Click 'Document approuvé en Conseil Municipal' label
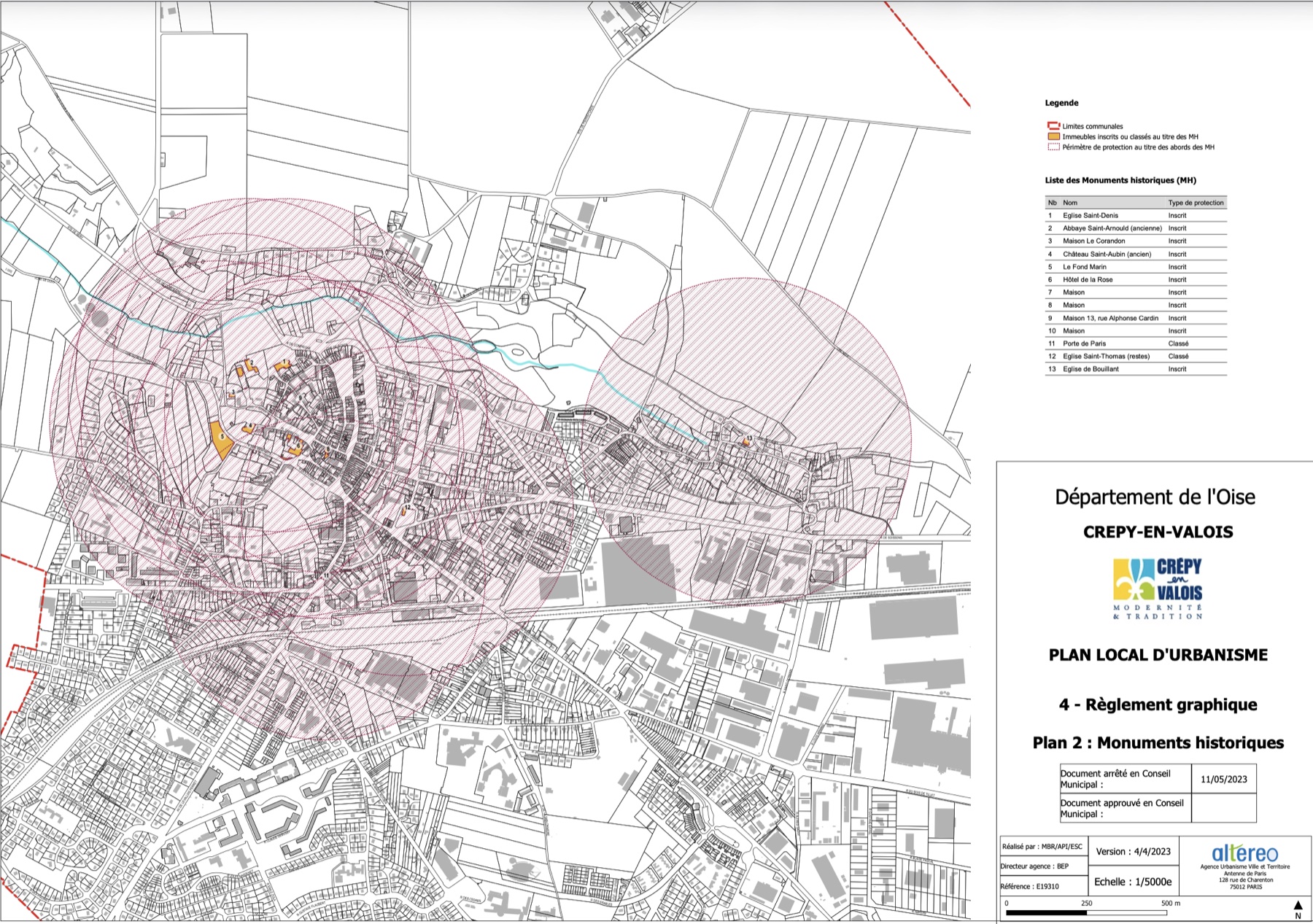This screenshot has width=1313, height=924. pos(1122,808)
